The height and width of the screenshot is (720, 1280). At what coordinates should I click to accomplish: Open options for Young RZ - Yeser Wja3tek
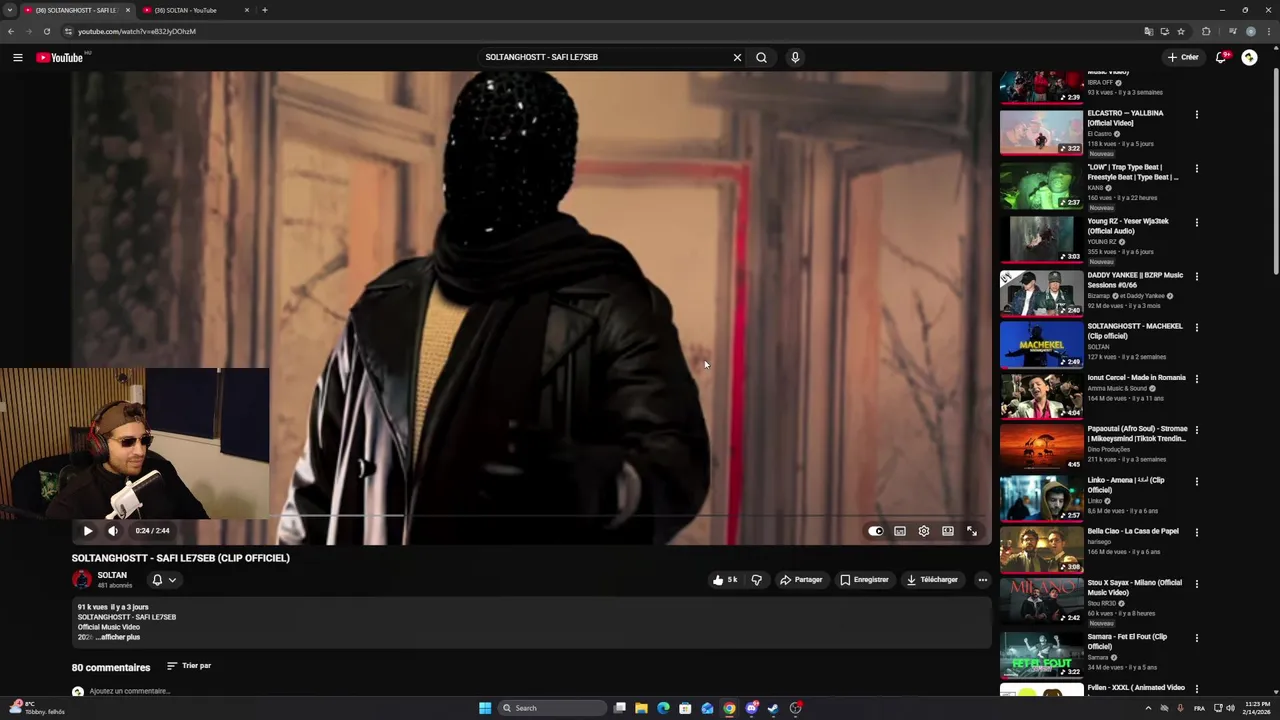pos(1196,222)
